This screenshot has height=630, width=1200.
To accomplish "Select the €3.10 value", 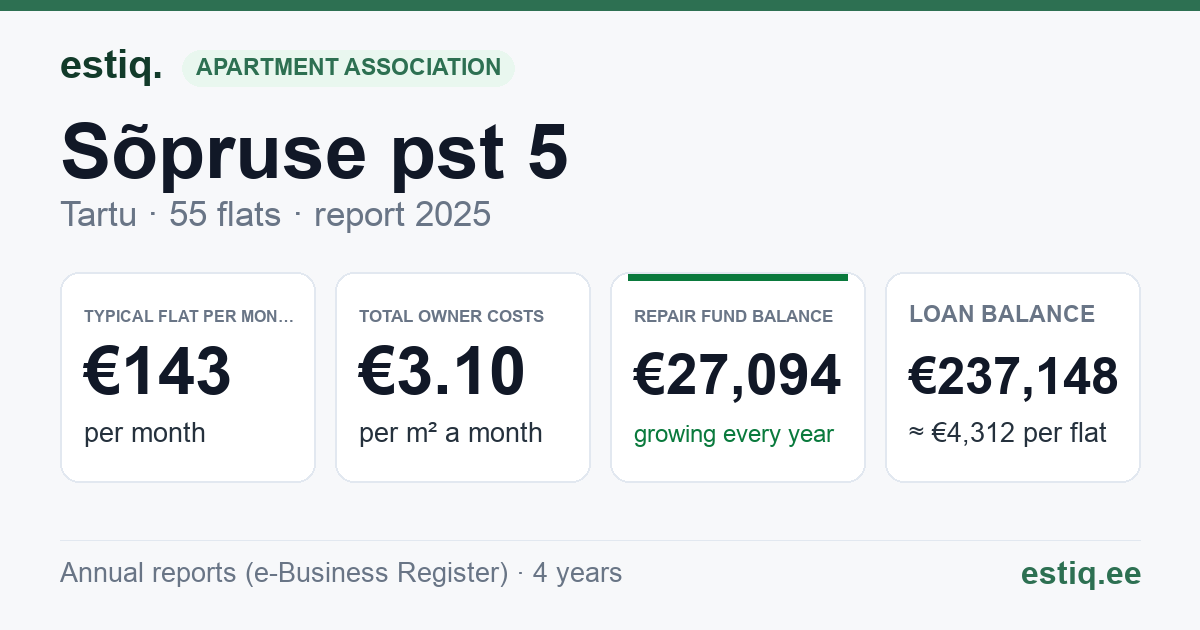I will [x=442, y=372].
